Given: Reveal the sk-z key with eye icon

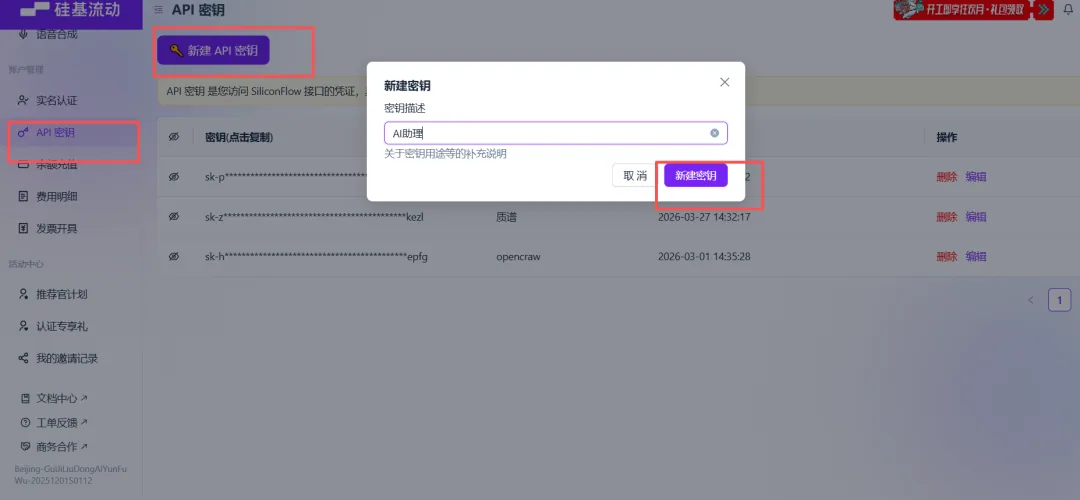Looking at the screenshot, I should click(174, 217).
